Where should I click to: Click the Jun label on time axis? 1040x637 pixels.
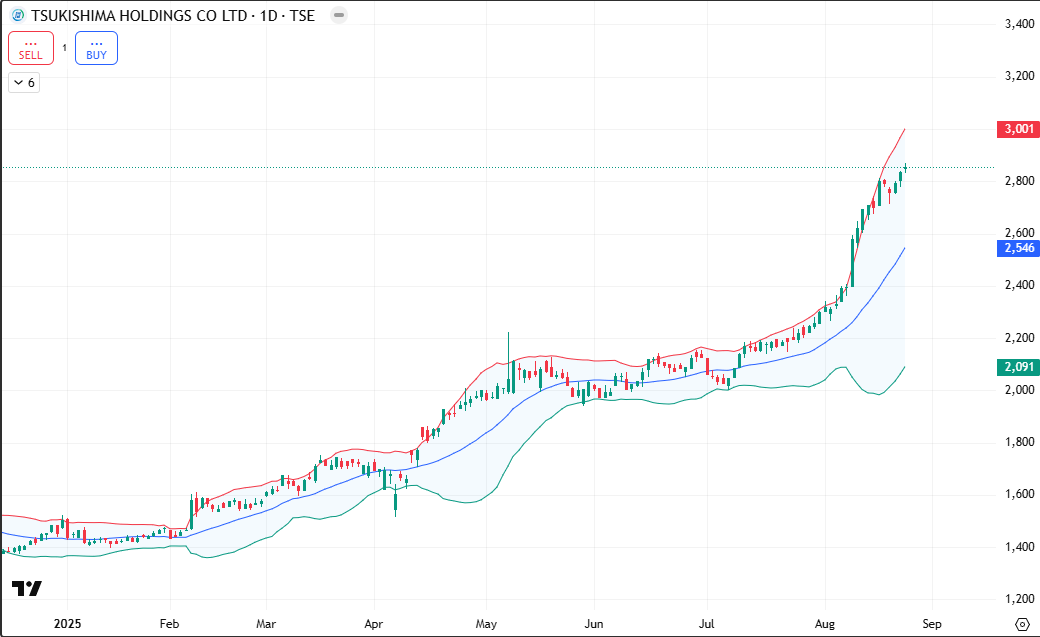click(x=594, y=624)
